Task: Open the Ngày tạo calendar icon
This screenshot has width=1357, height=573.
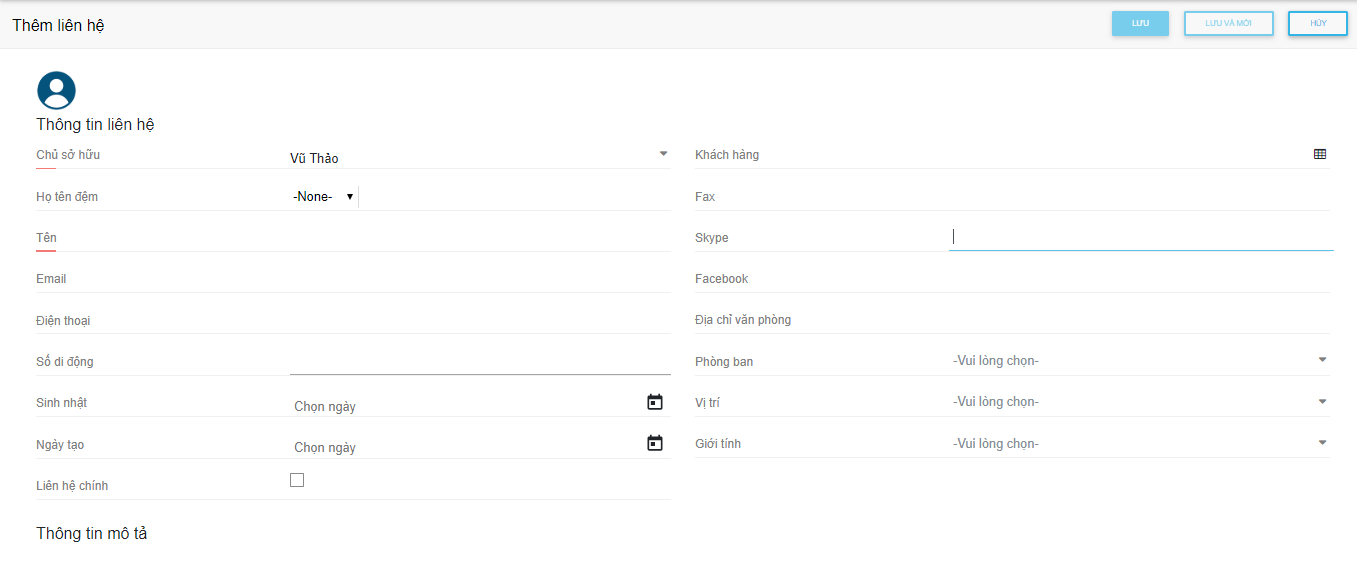Action: coord(655,443)
